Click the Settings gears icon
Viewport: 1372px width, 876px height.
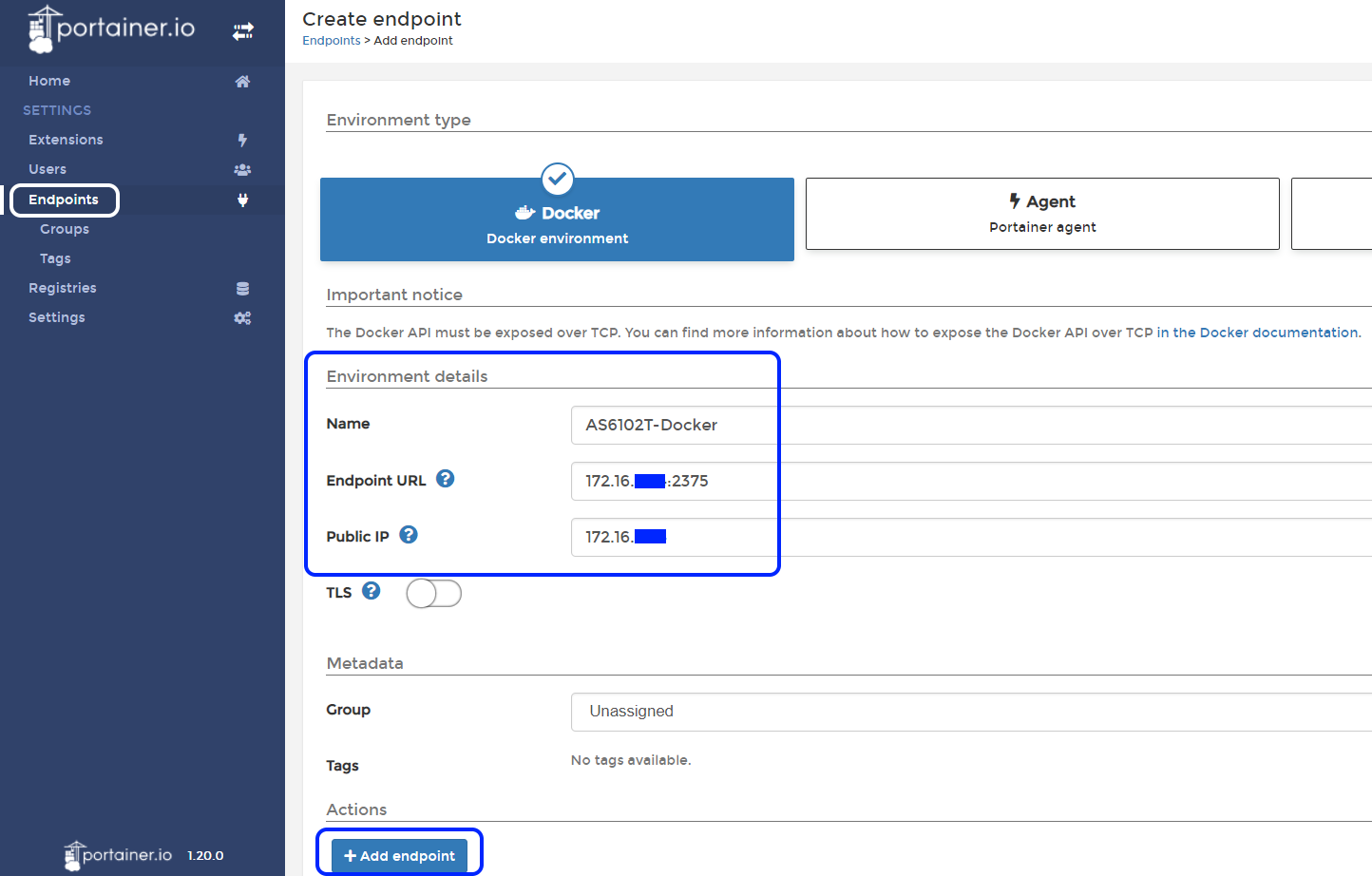[242, 318]
